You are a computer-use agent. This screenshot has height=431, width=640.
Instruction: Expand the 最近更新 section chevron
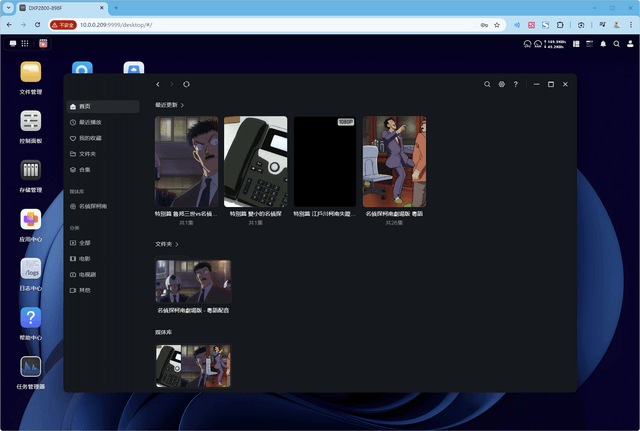point(182,105)
